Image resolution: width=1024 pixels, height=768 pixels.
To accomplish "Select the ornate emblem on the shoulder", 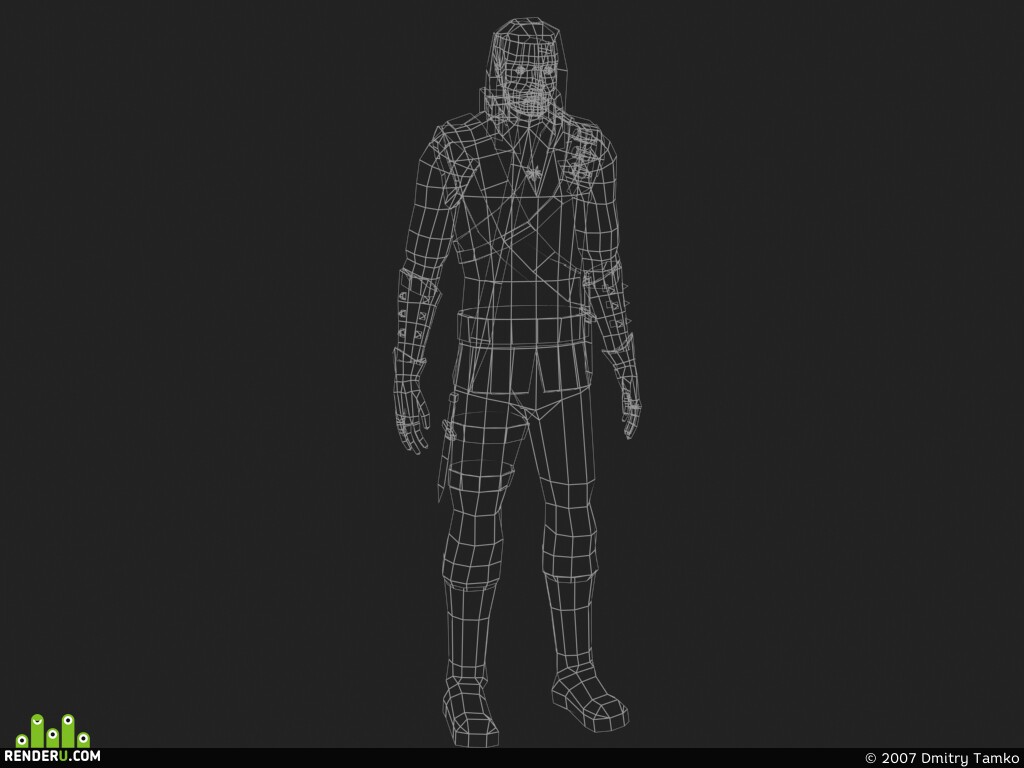I will coord(580,159).
